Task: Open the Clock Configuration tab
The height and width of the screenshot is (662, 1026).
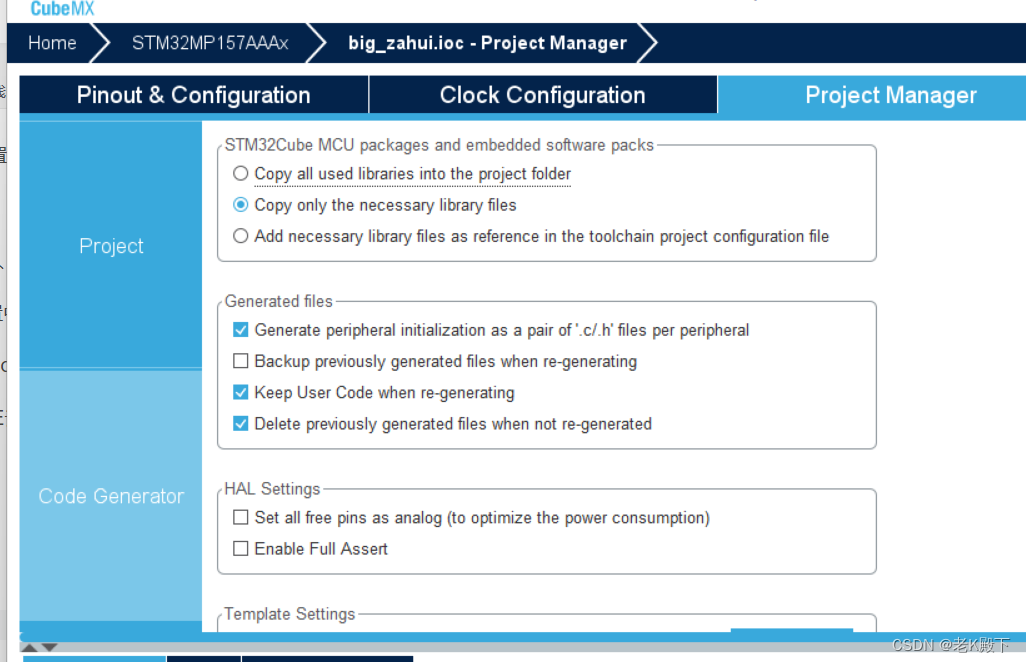Action: [542, 95]
